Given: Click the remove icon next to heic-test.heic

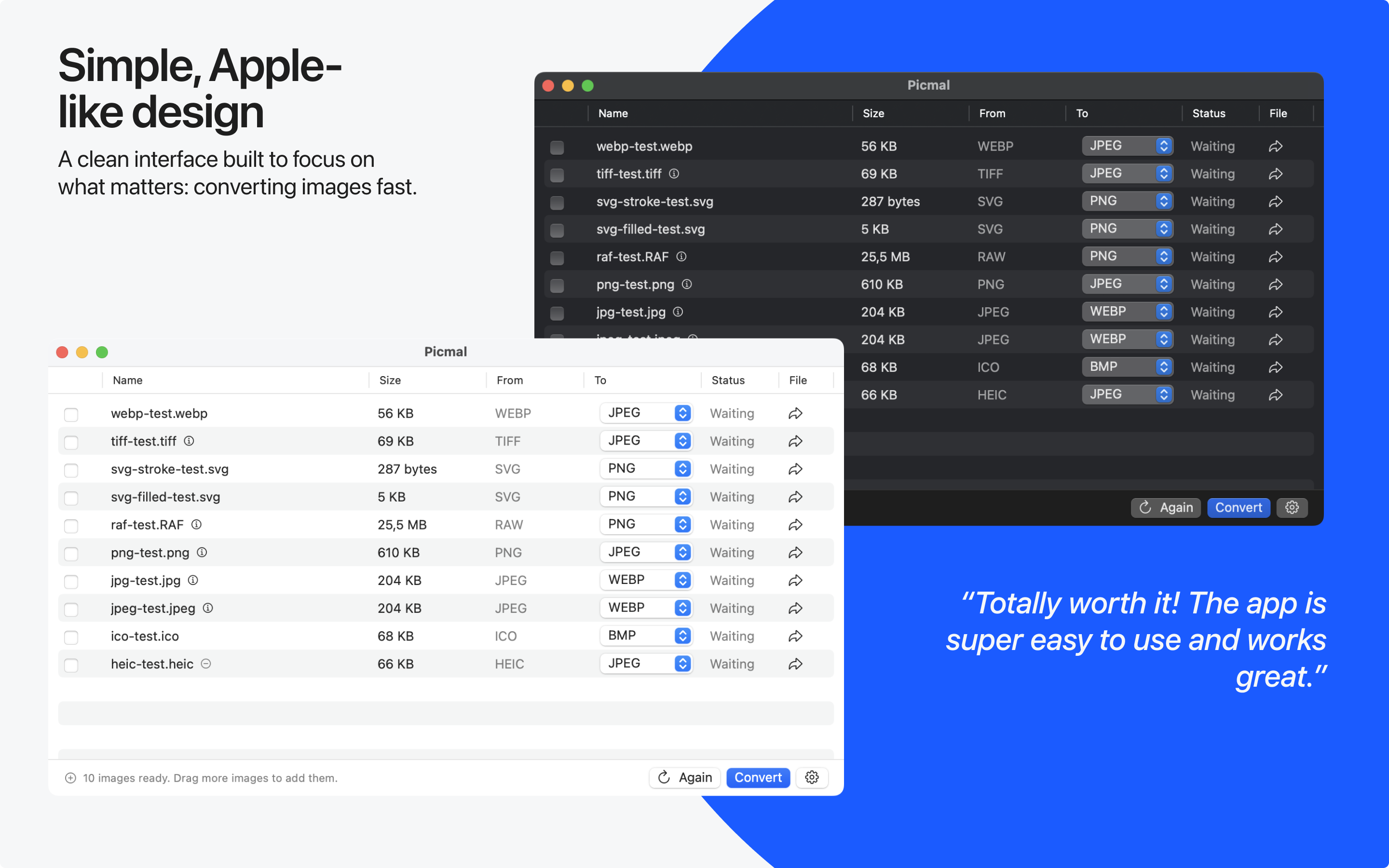Looking at the screenshot, I should tap(206, 664).
